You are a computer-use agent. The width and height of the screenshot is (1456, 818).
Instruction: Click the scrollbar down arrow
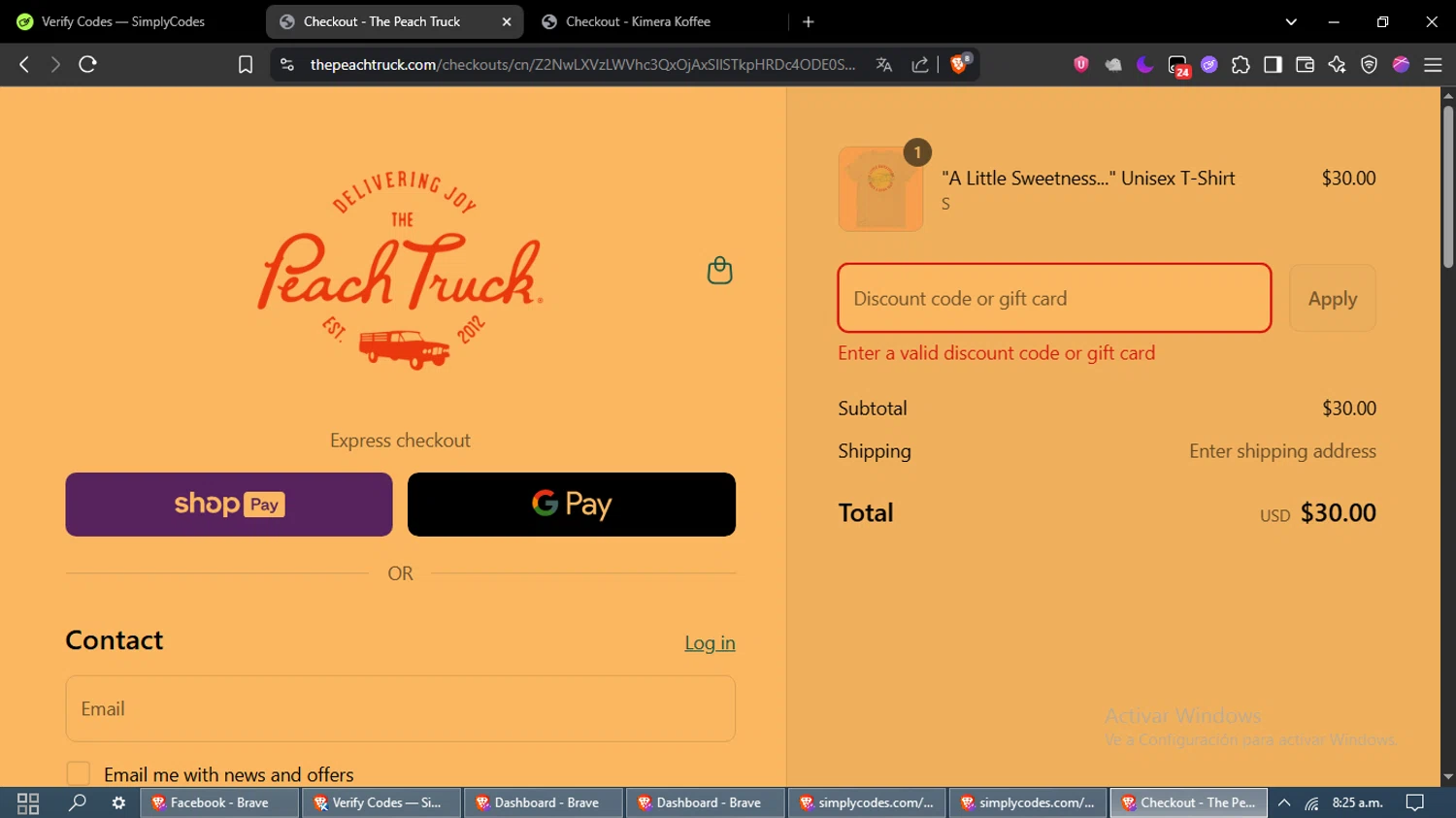pos(1448,777)
